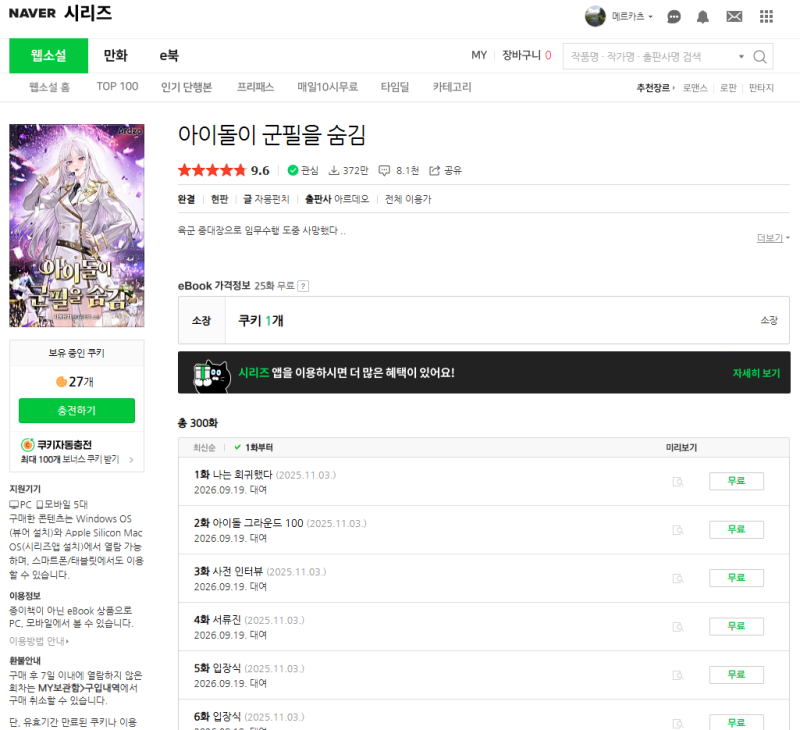This screenshot has height=730, width=800.
Task: Open 판타지 recommended genre
Action: point(761,88)
